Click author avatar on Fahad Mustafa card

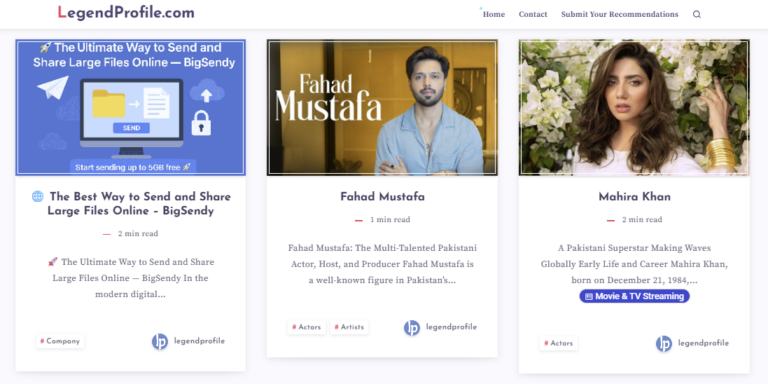(412, 328)
